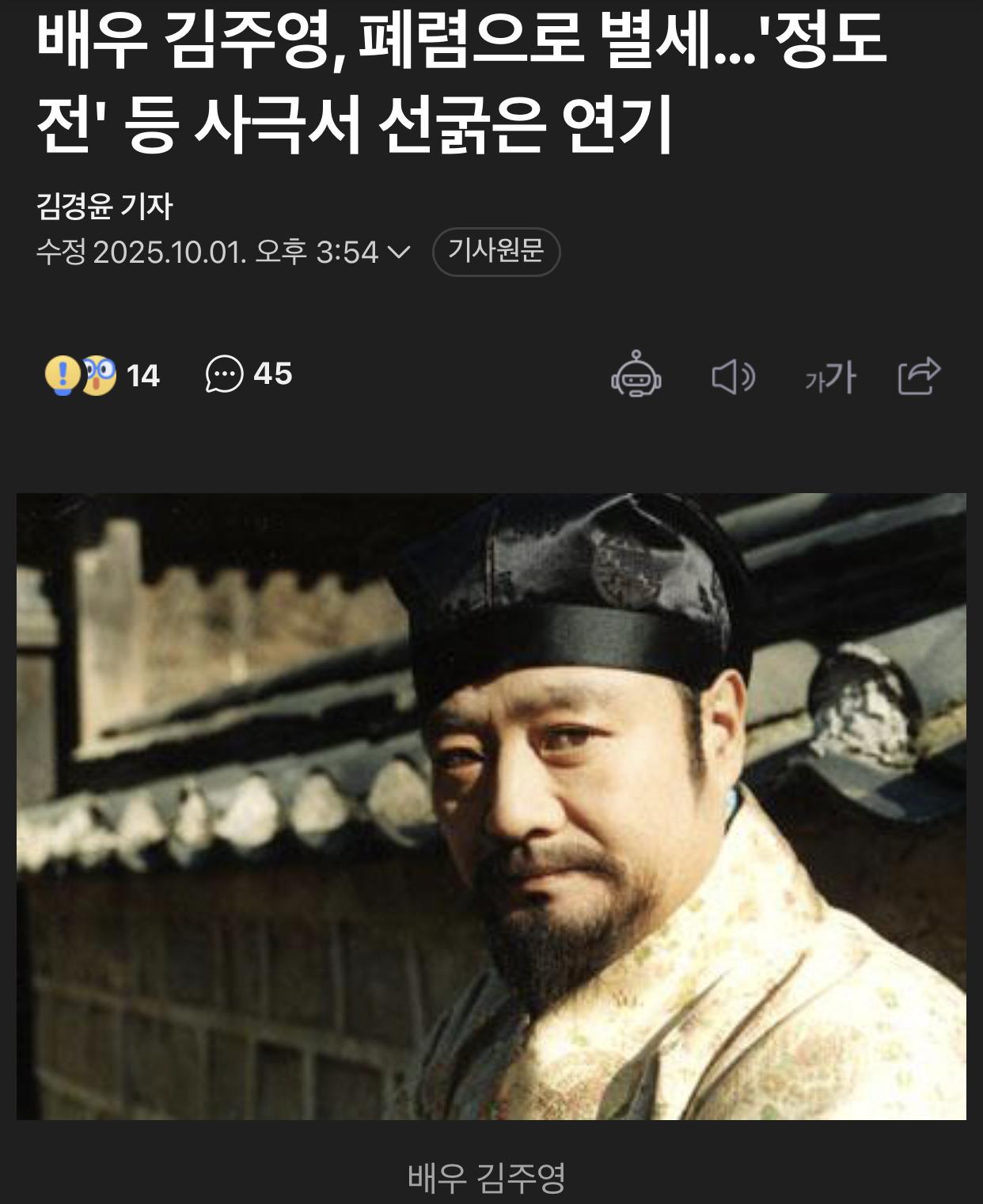
Task: Click the 수정 2025.10.01. date text
Action: pyautogui.click(x=142, y=252)
